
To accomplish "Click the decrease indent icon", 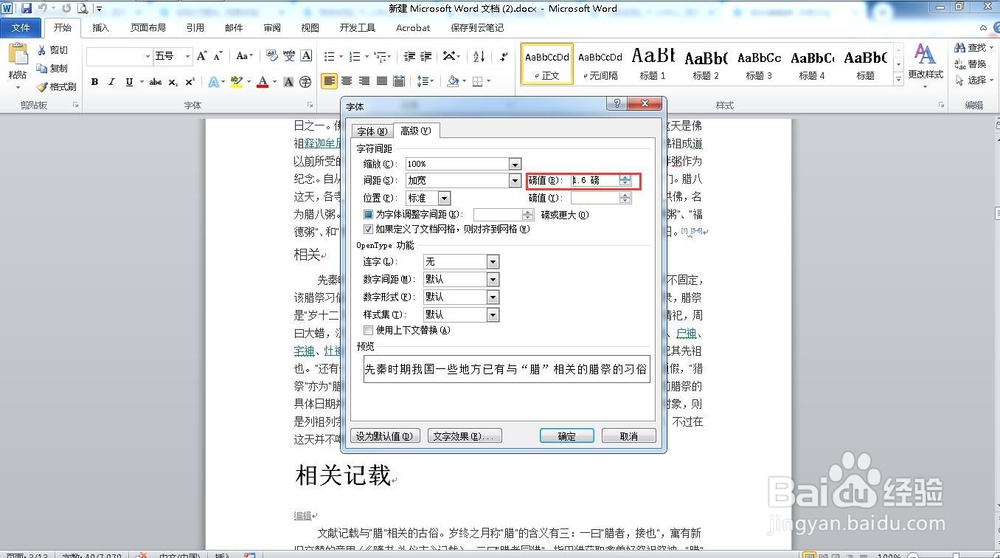I will pos(409,56).
